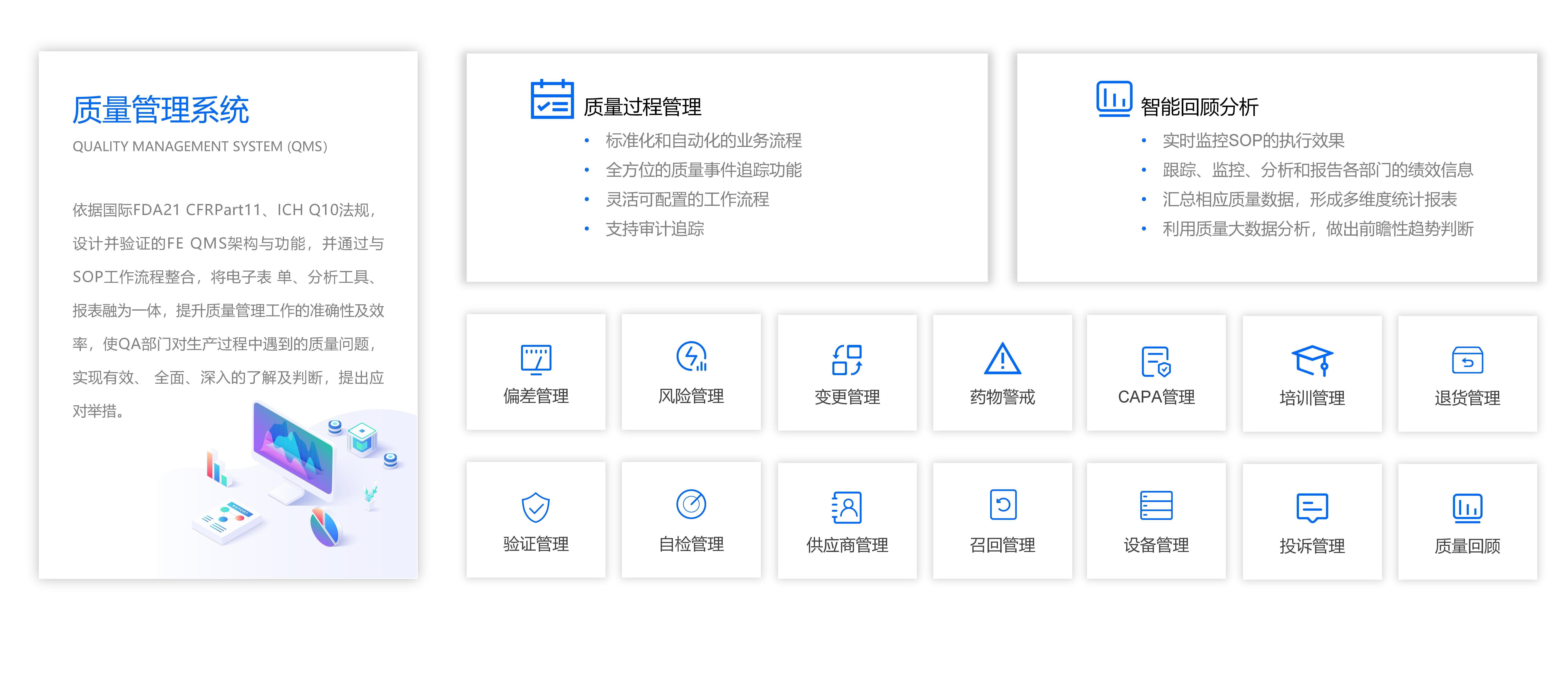Click the 质量过程管理 calendar checklist icon
The width and height of the screenshot is (1568, 680).
552,99
